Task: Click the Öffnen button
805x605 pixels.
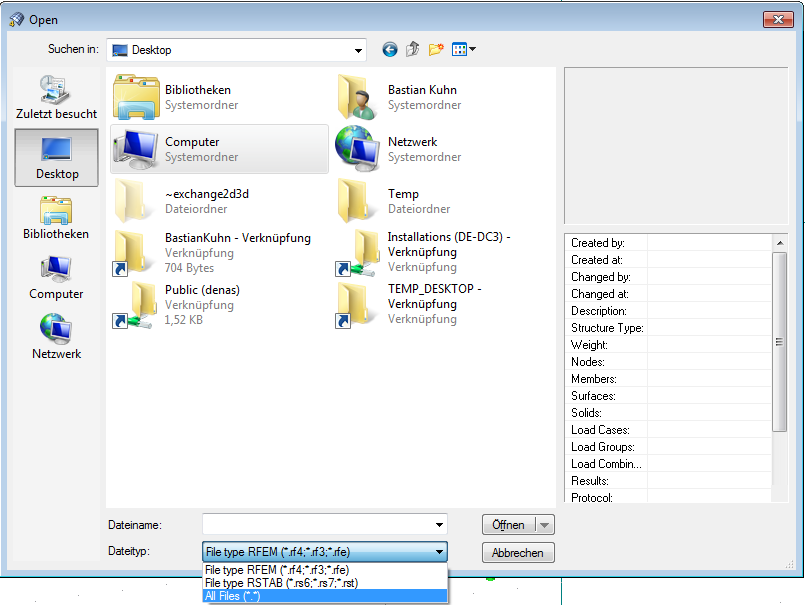Action: coord(510,524)
